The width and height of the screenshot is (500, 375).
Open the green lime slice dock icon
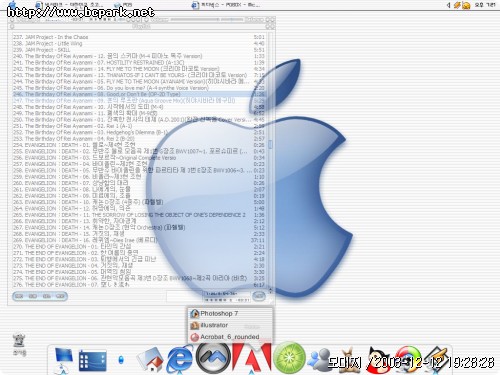coord(289,358)
